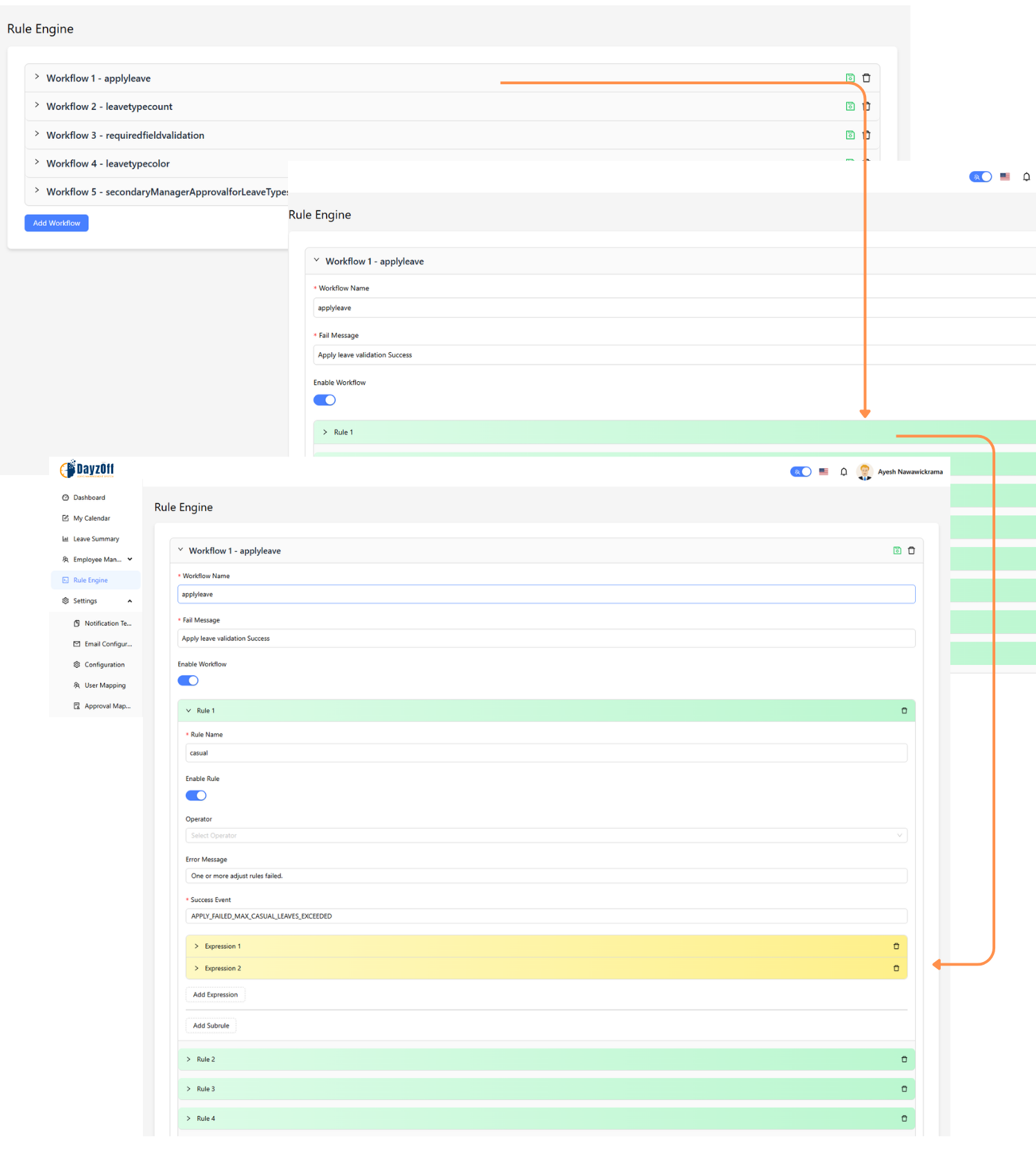This screenshot has width=1036, height=1174.
Task: Click the trash icon for Rule 2
Action: (x=904, y=1059)
